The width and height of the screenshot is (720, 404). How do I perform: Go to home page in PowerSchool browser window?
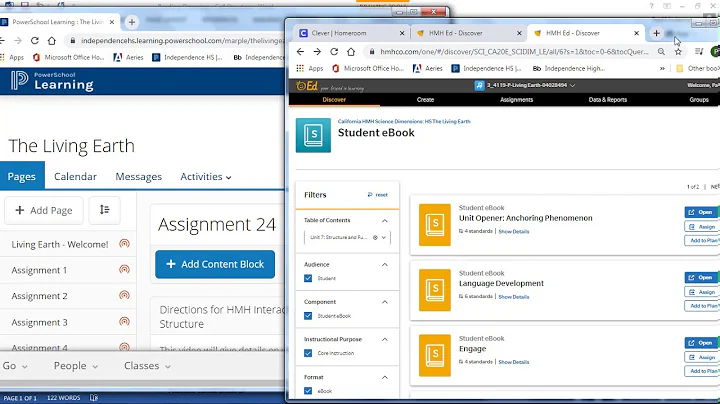click(x=51, y=40)
